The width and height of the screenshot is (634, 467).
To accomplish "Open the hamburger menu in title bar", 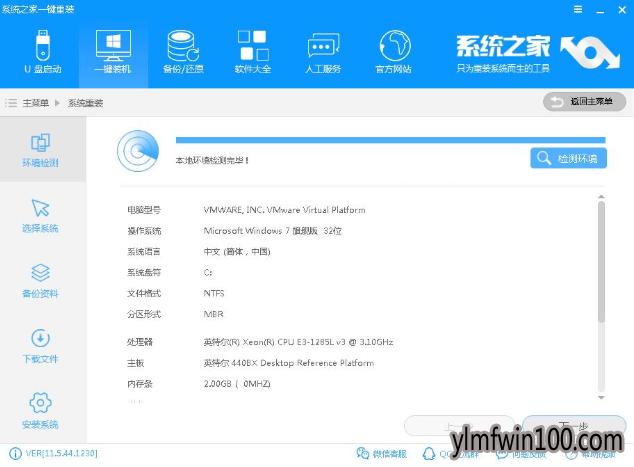I will pos(578,9).
